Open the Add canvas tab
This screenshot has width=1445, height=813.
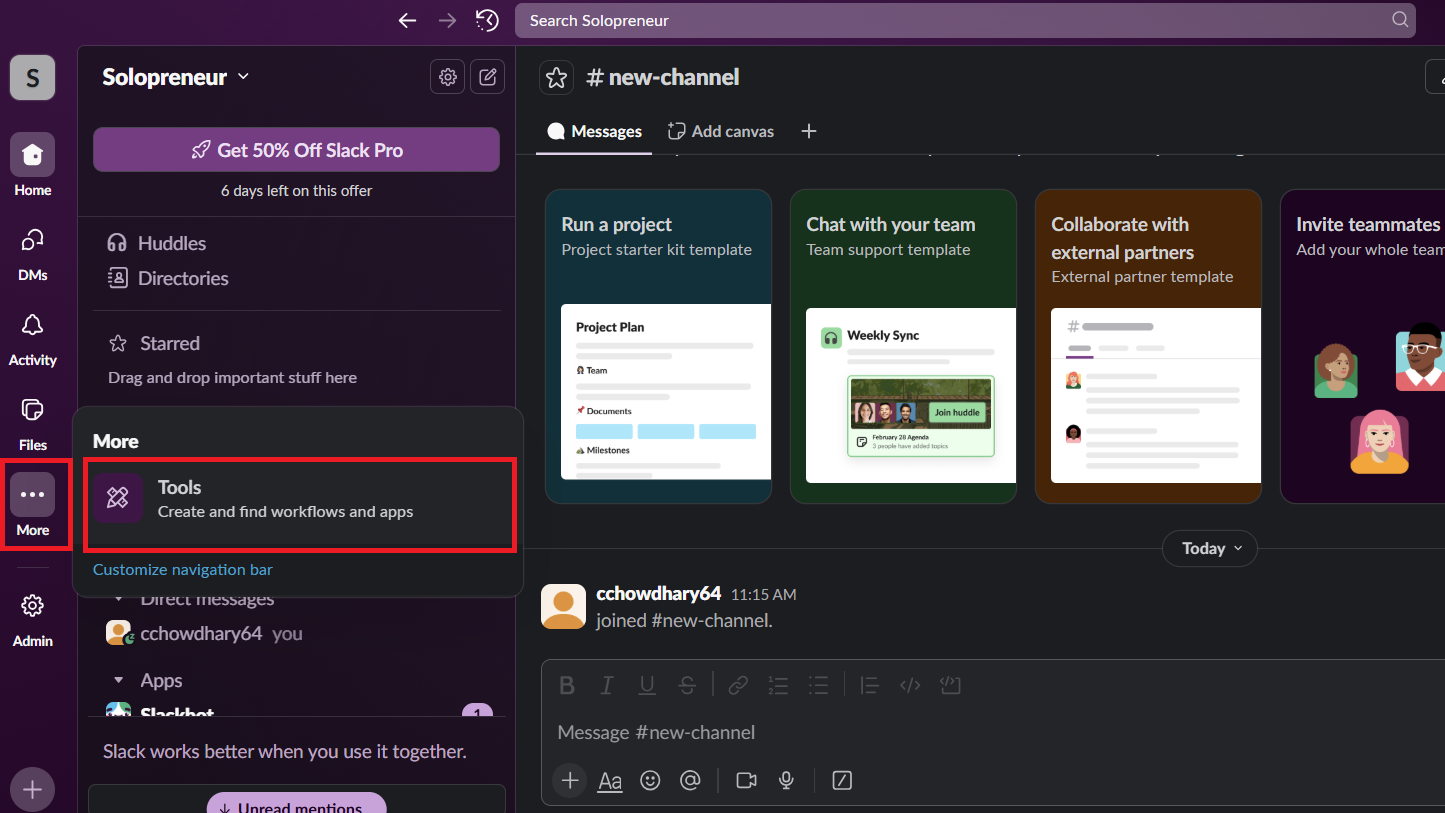[721, 131]
